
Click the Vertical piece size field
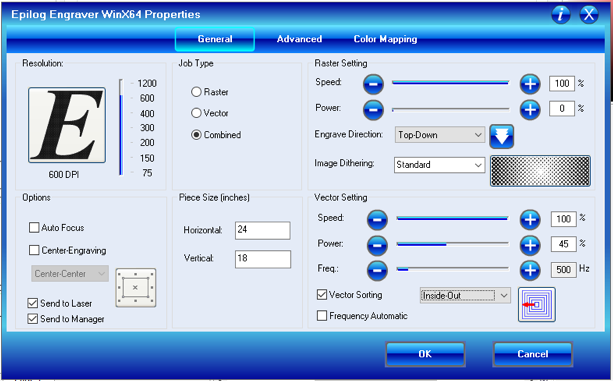click(x=263, y=259)
